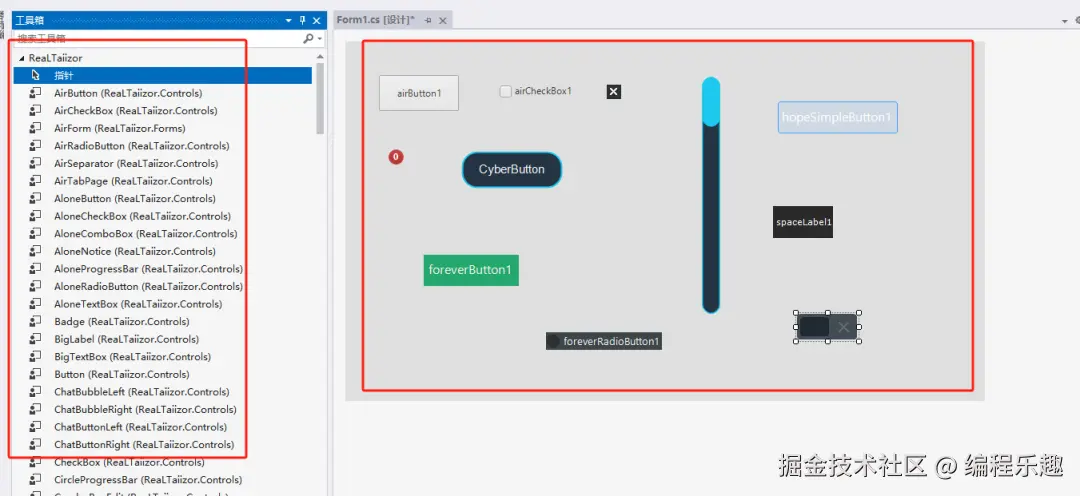Click the icon next to Badge

click(36, 321)
